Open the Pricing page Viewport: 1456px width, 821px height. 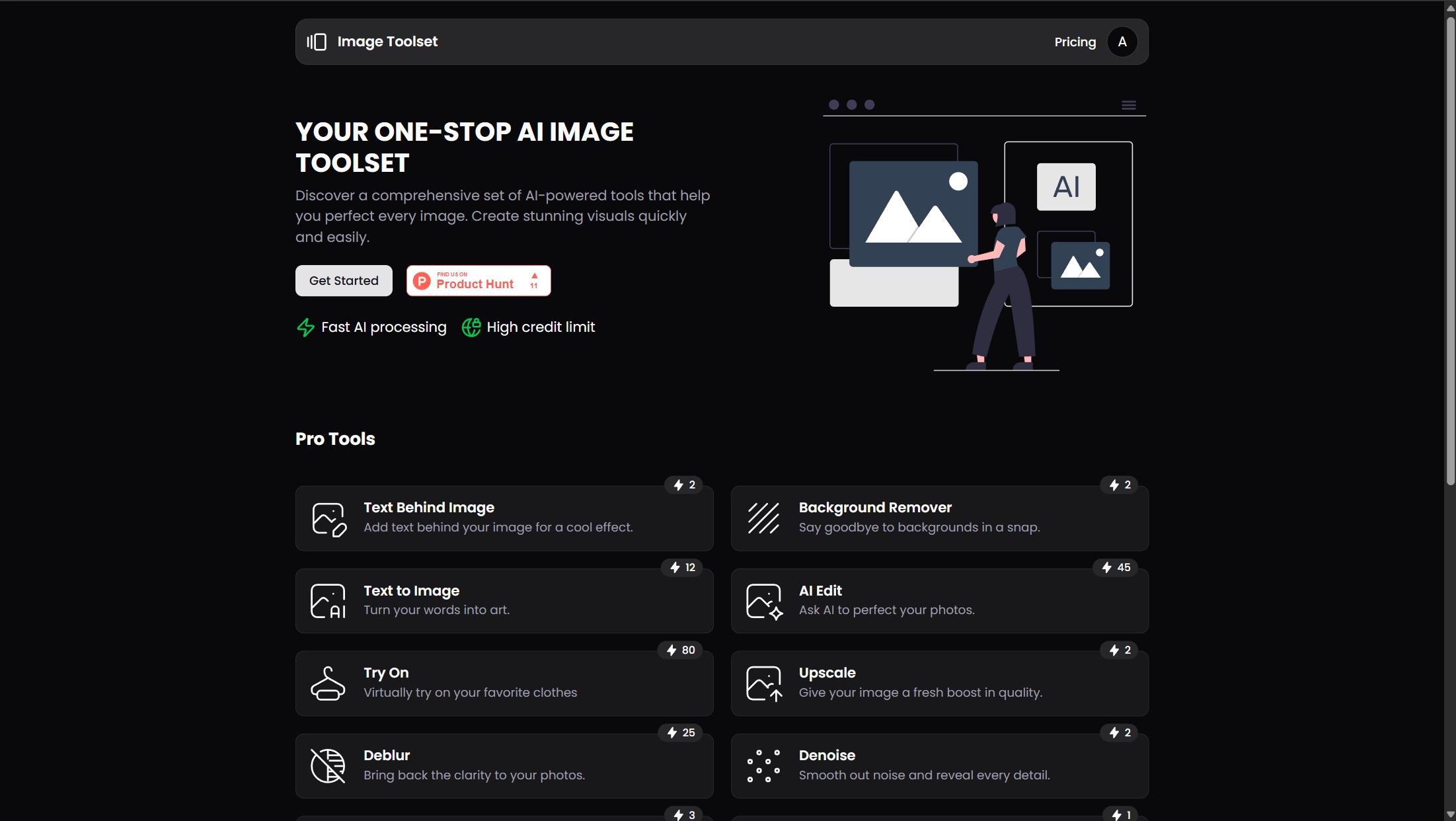1075,42
